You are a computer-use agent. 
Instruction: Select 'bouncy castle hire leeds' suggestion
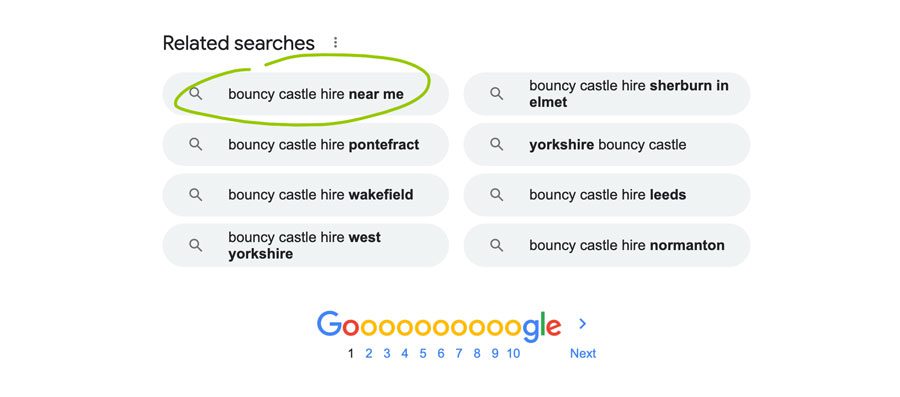click(607, 194)
